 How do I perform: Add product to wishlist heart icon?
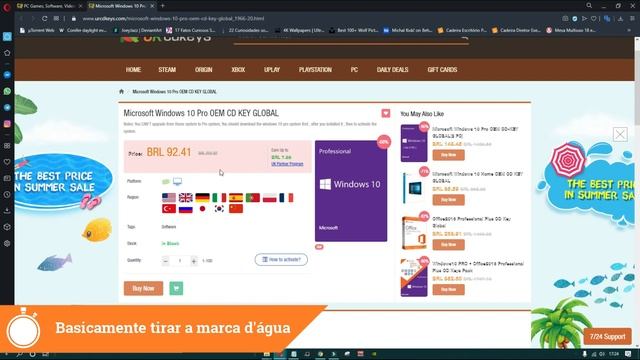pos(386,113)
